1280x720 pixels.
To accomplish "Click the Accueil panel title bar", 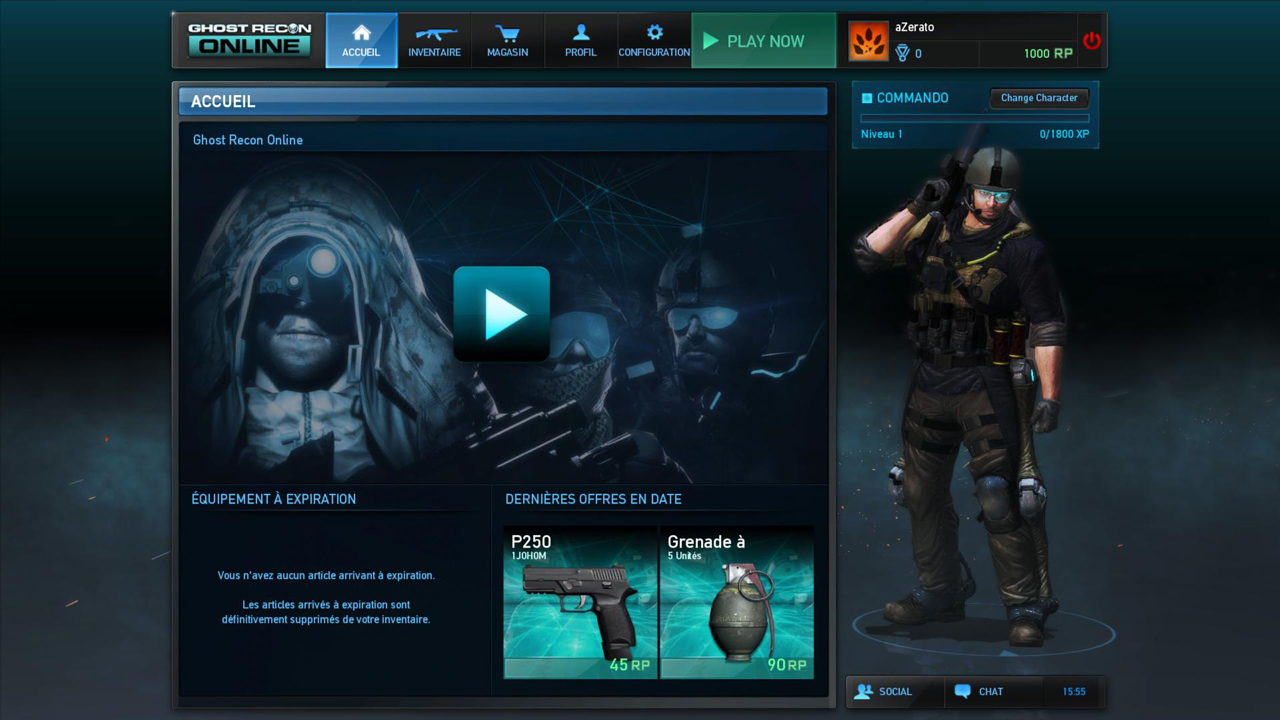I will (x=503, y=101).
